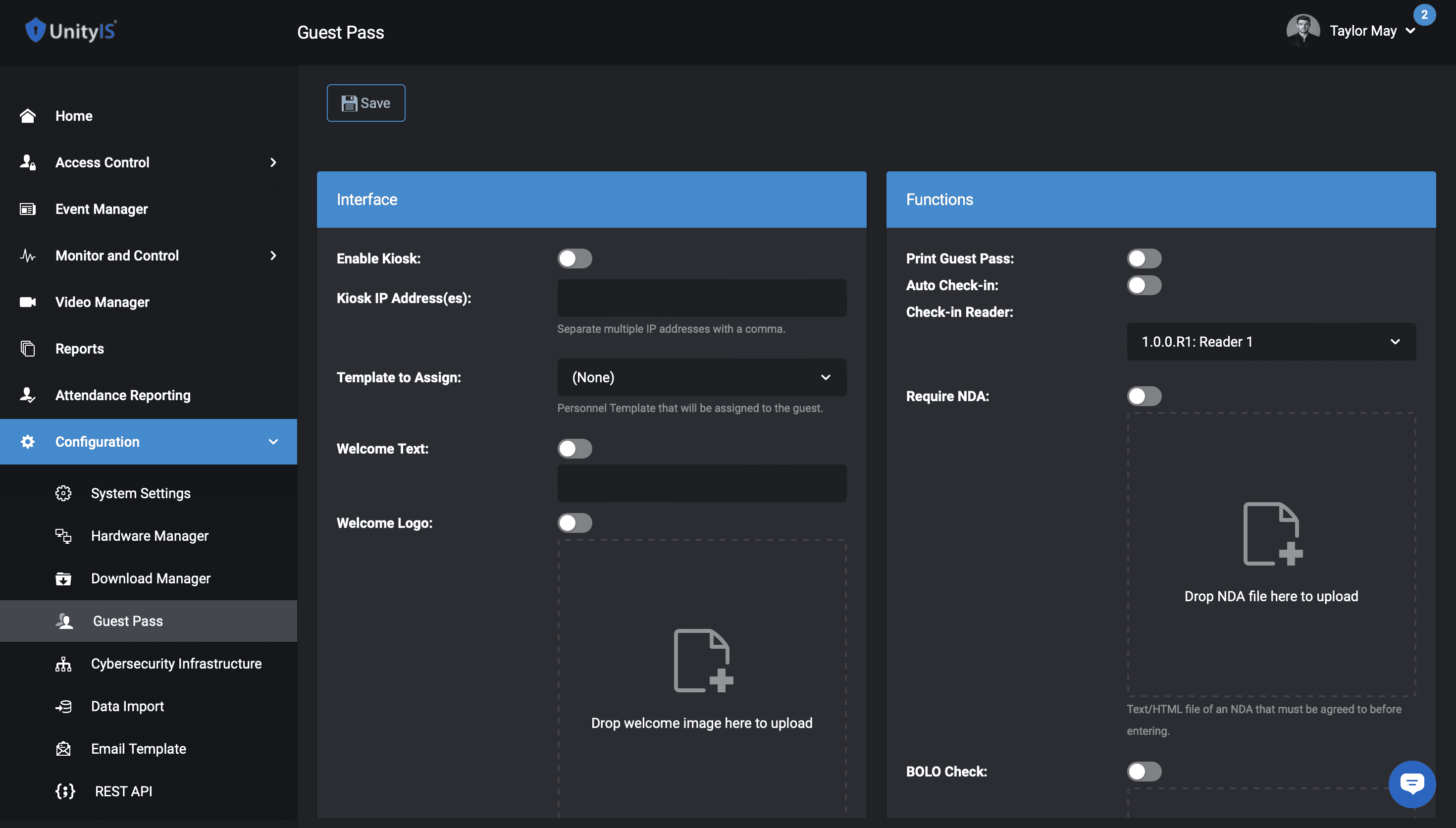Click the Configuration menu label
Viewport: 1456px width, 828px height.
pyautogui.click(x=97, y=442)
